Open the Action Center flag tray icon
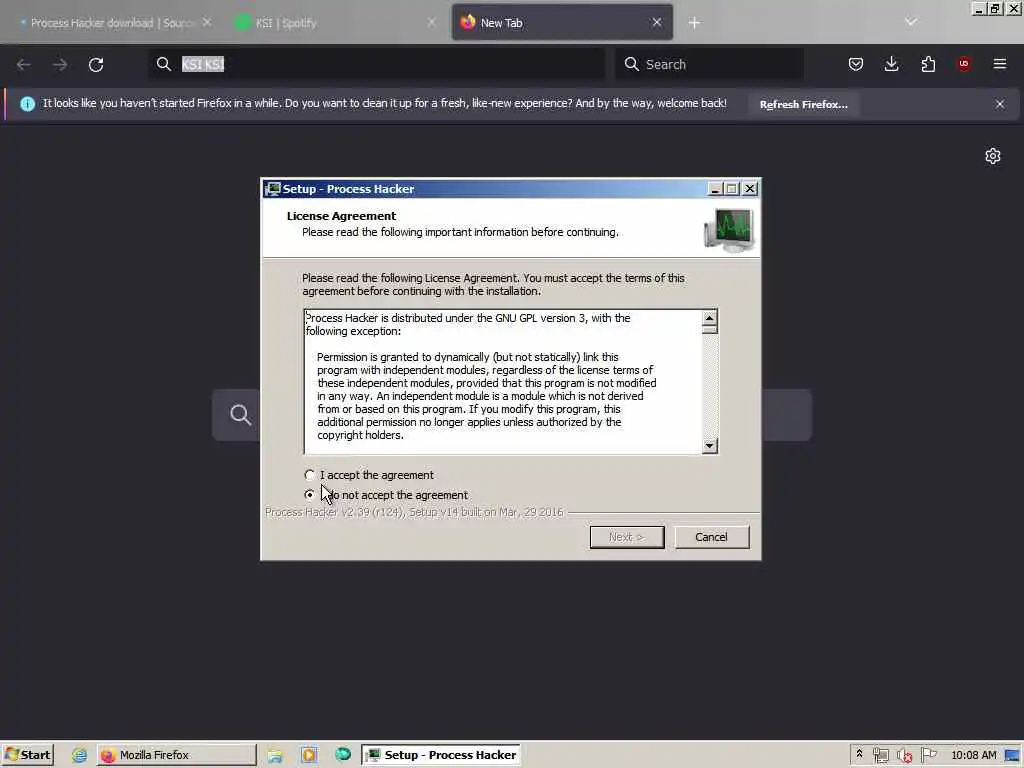 click(x=928, y=755)
